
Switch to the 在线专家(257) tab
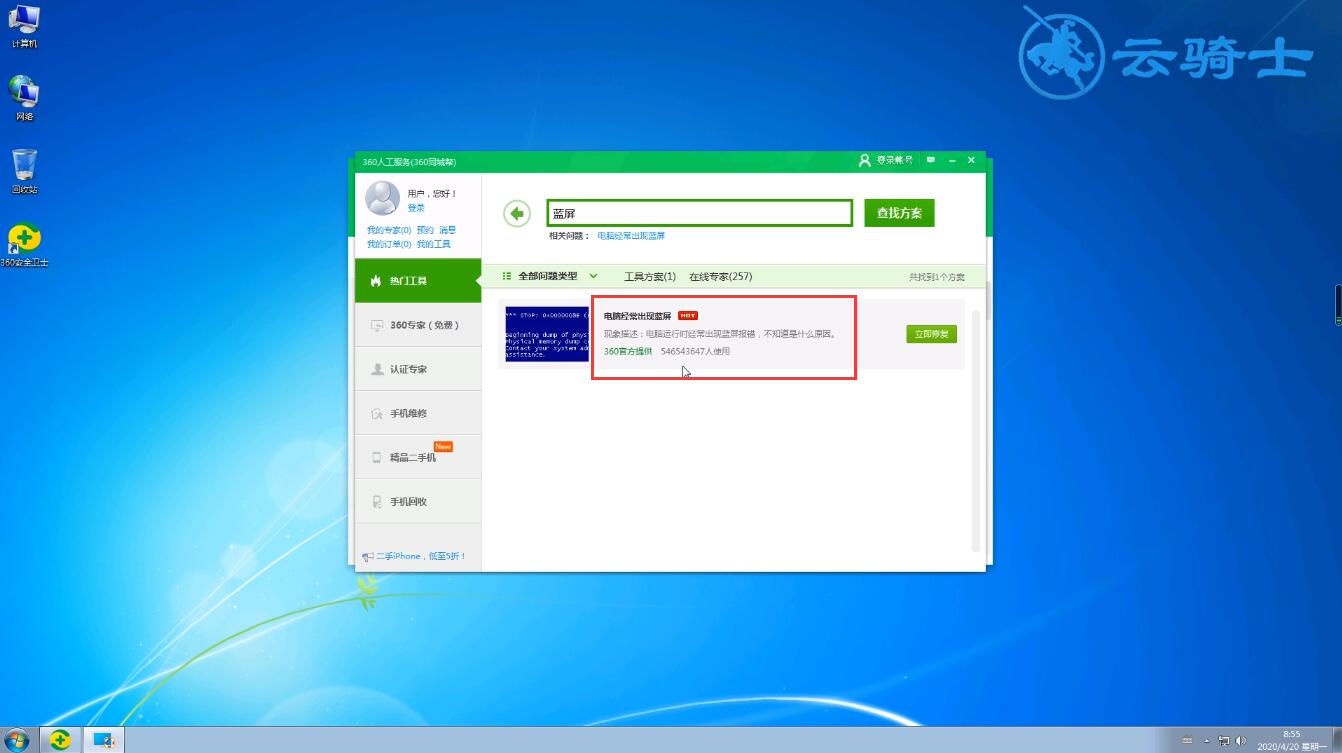[x=721, y=276]
